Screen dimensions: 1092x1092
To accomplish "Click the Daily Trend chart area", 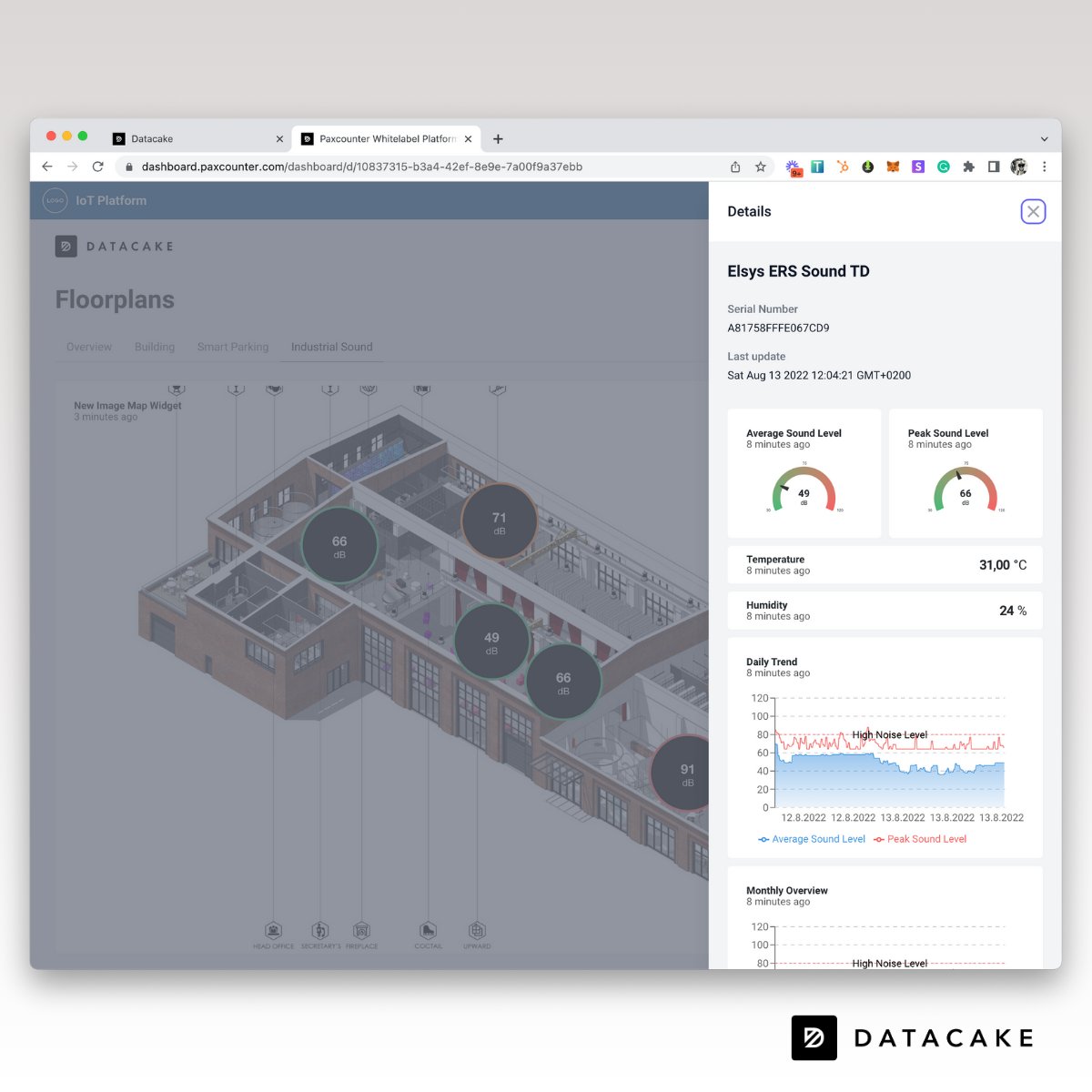I will pyautogui.click(x=889, y=753).
